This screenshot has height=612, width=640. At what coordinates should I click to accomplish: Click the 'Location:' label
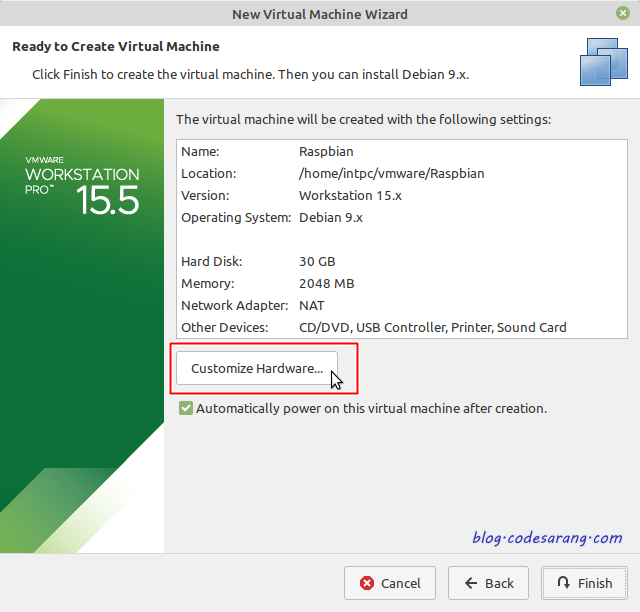[209, 174]
